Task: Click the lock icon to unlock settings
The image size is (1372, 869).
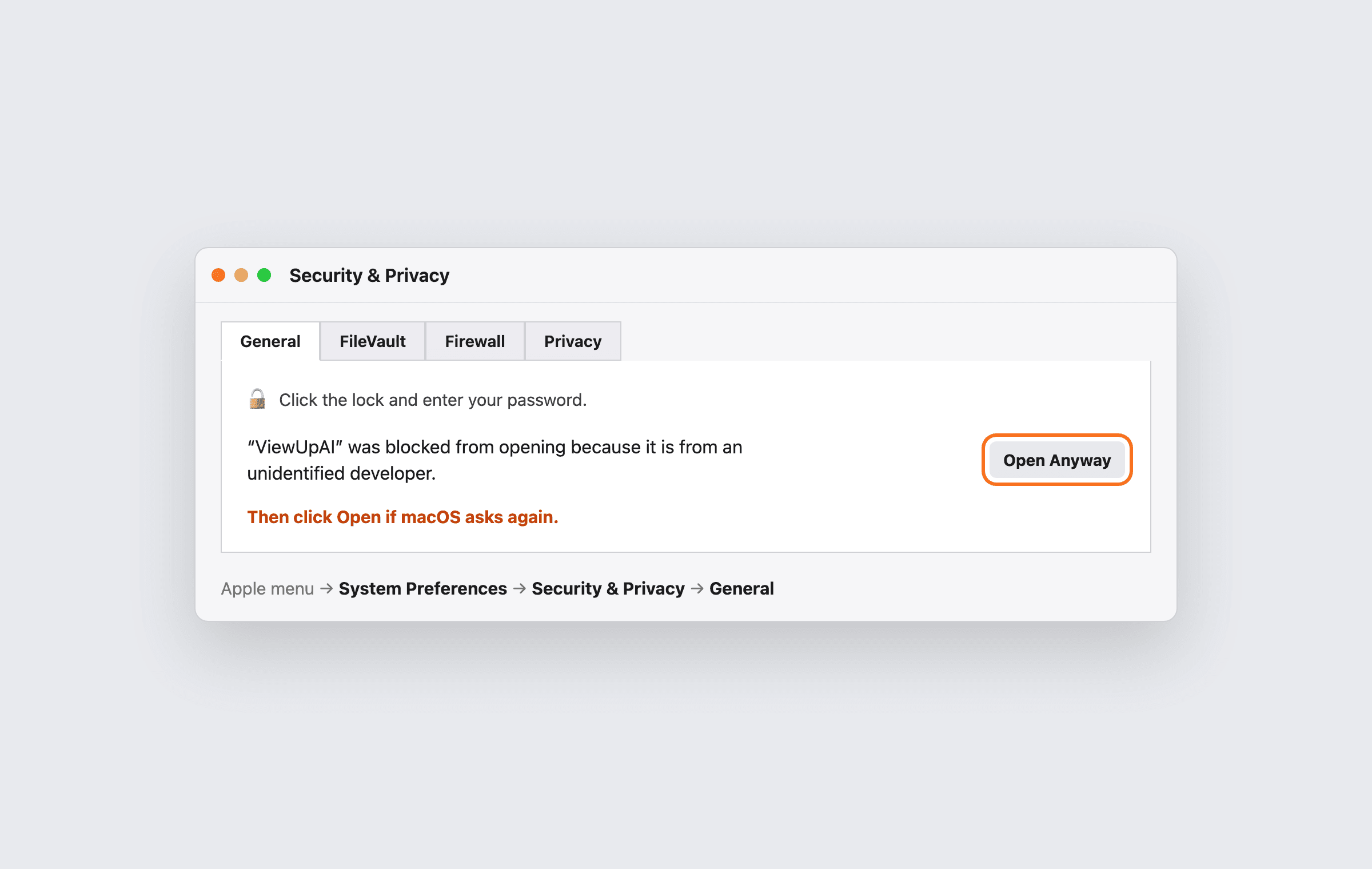Action: click(257, 399)
